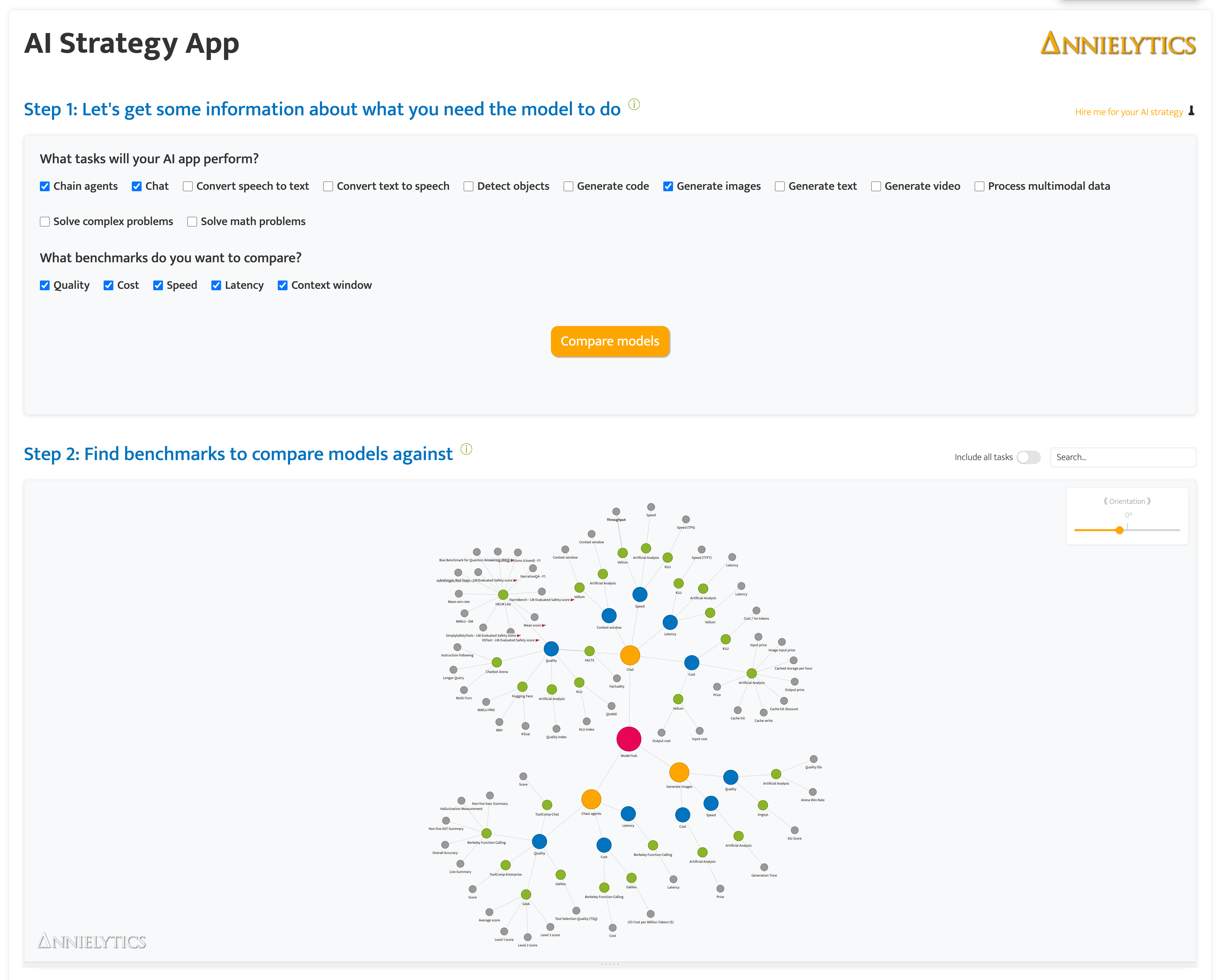Click the Compare models button
Image resolution: width=1222 pixels, height=980 pixels.
click(610, 341)
